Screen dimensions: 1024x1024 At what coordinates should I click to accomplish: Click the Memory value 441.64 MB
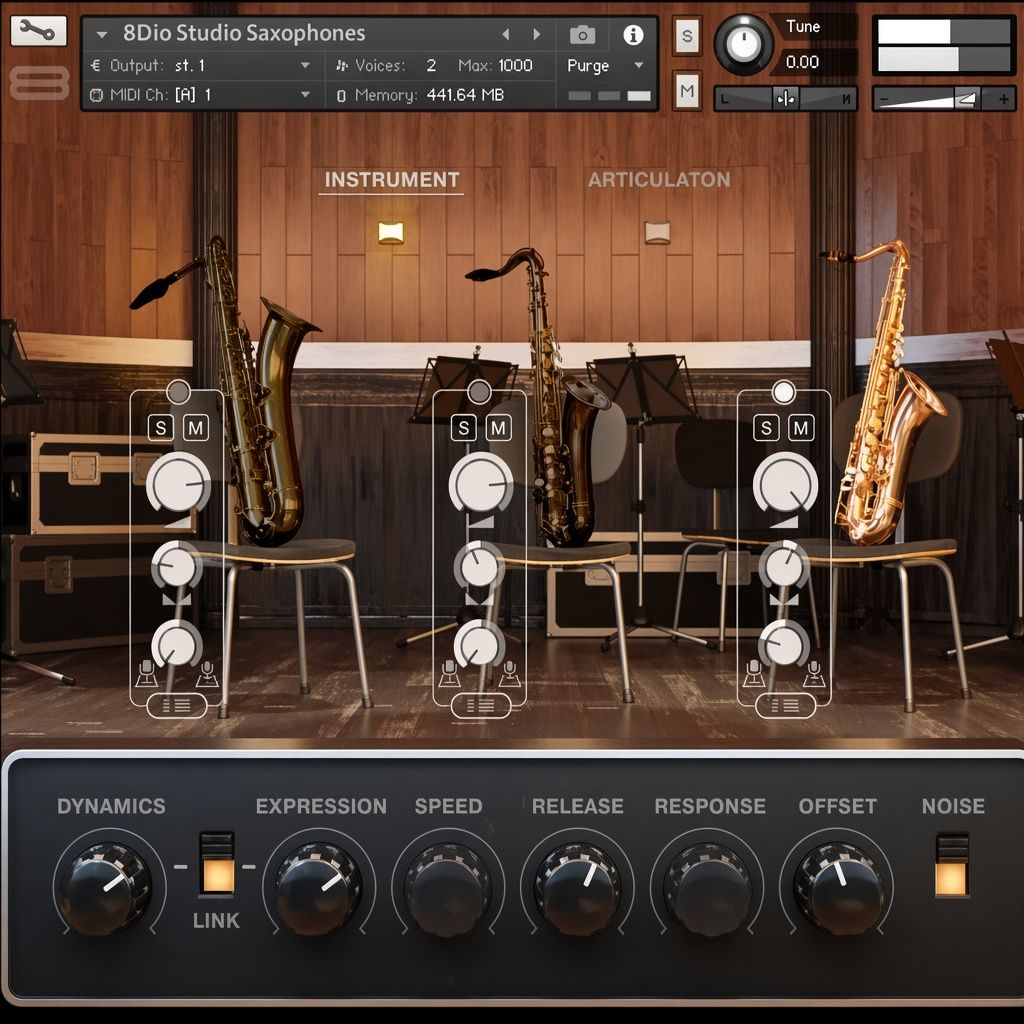click(465, 95)
